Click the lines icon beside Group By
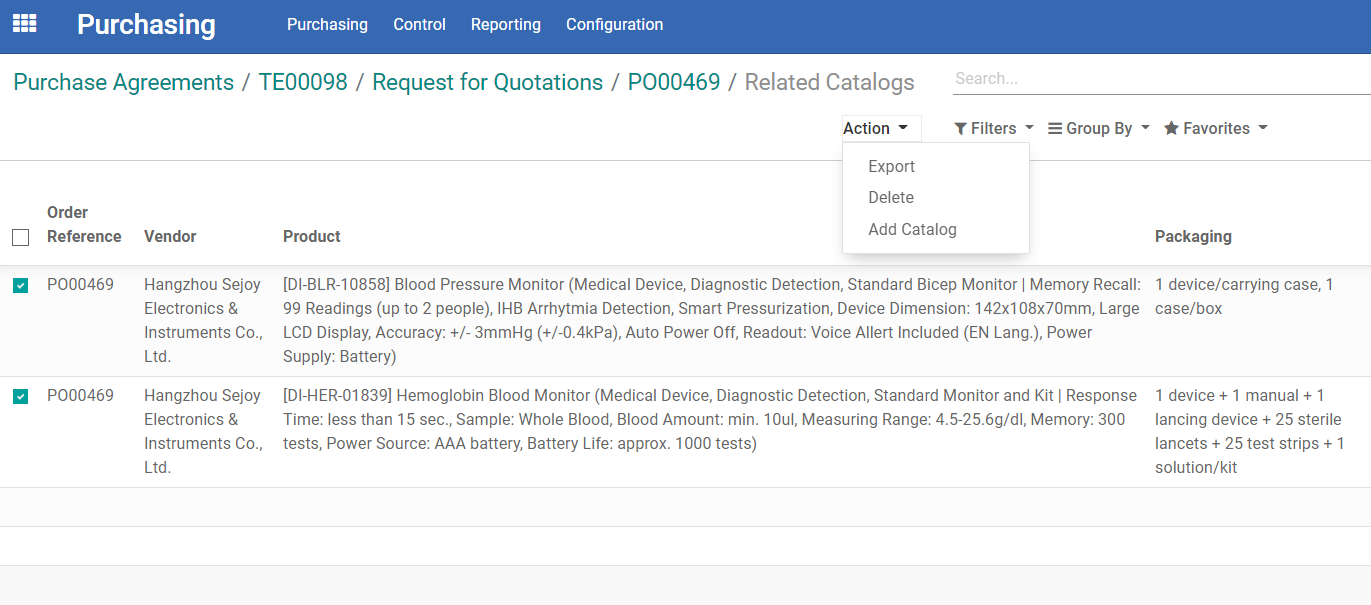The height and width of the screenshot is (605, 1371). pyautogui.click(x=1054, y=128)
